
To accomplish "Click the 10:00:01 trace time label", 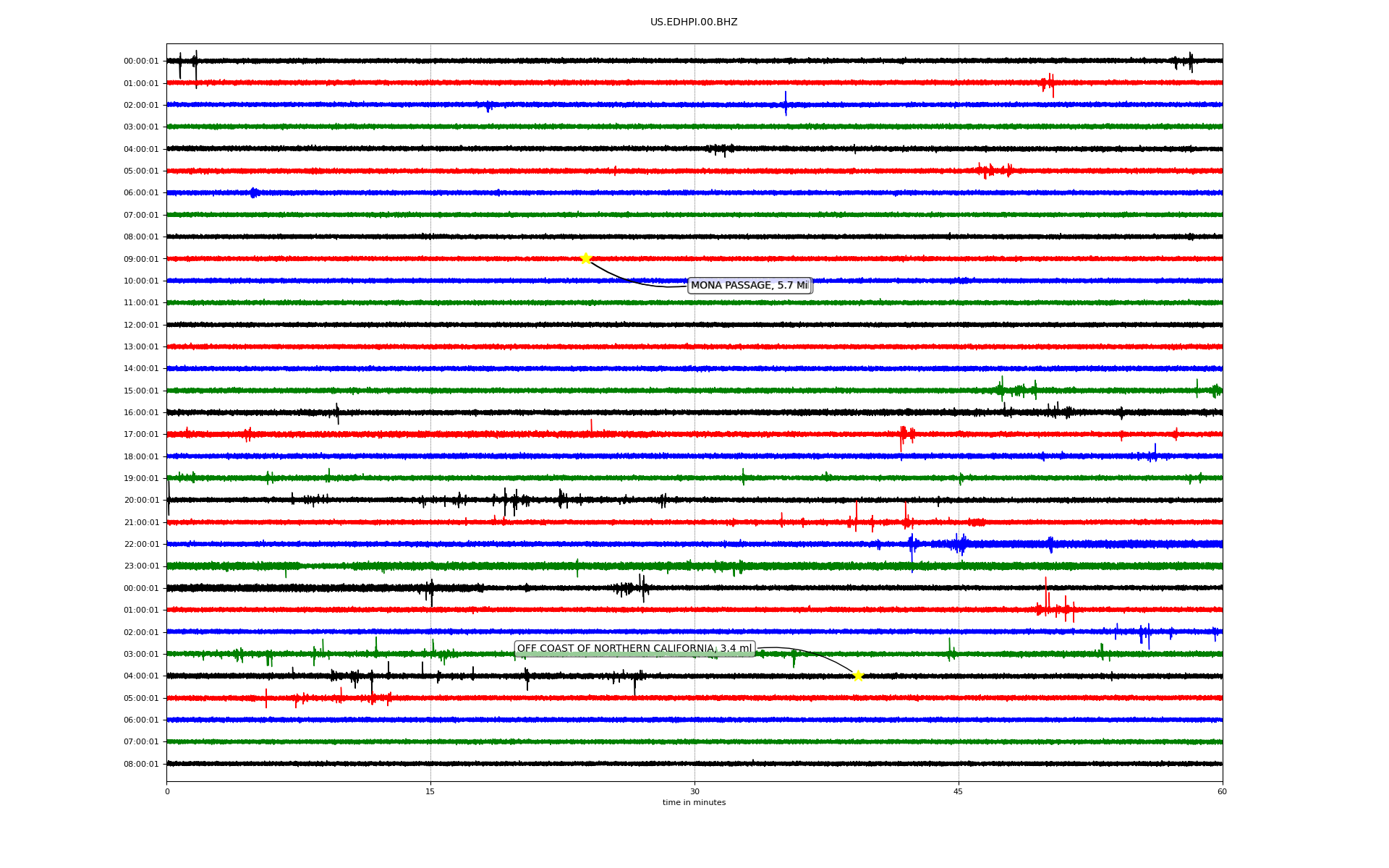I will pyautogui.click(x=141, y=281).
